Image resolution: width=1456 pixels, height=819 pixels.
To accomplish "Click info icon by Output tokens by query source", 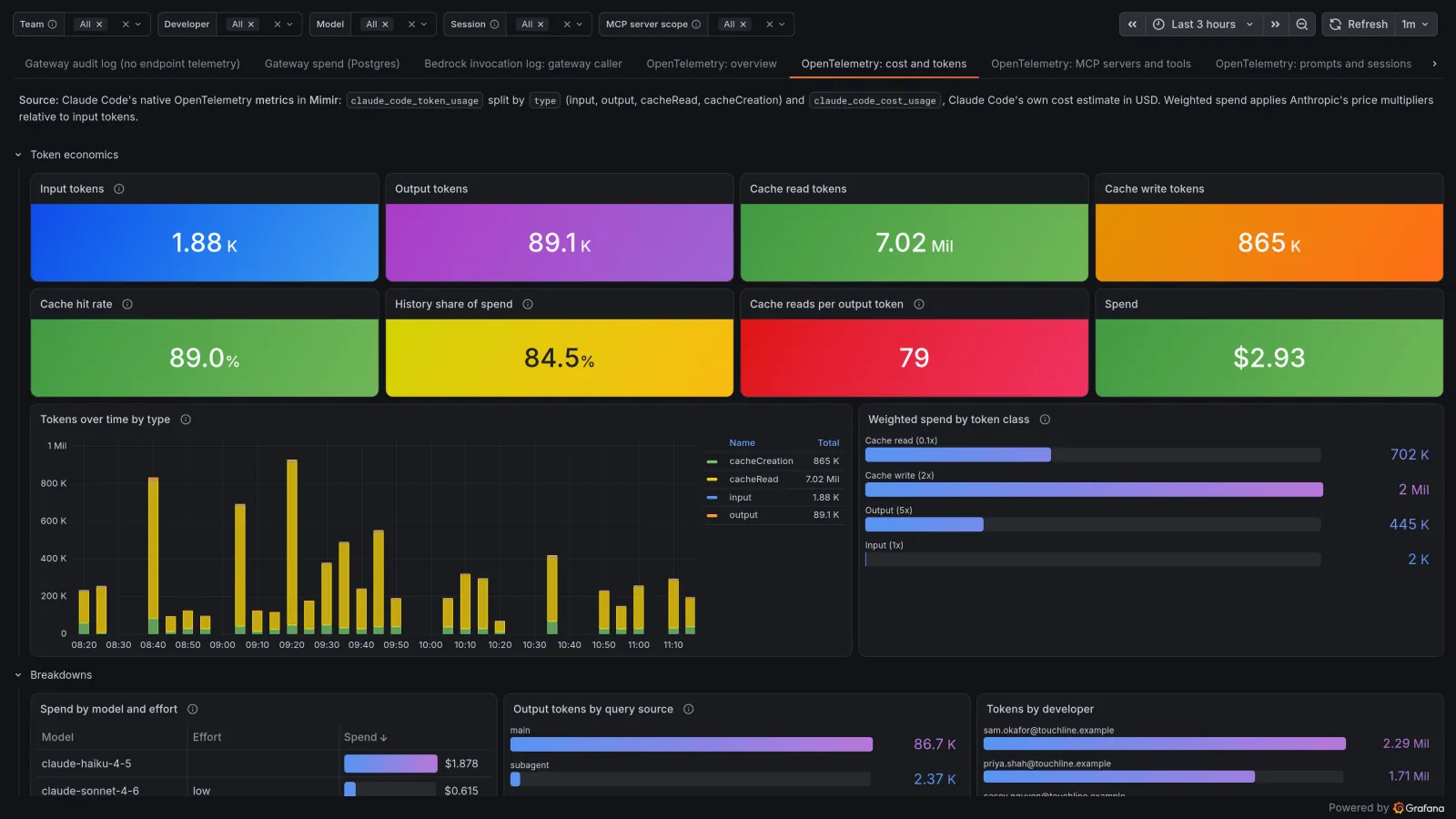I will pos(689,710).
